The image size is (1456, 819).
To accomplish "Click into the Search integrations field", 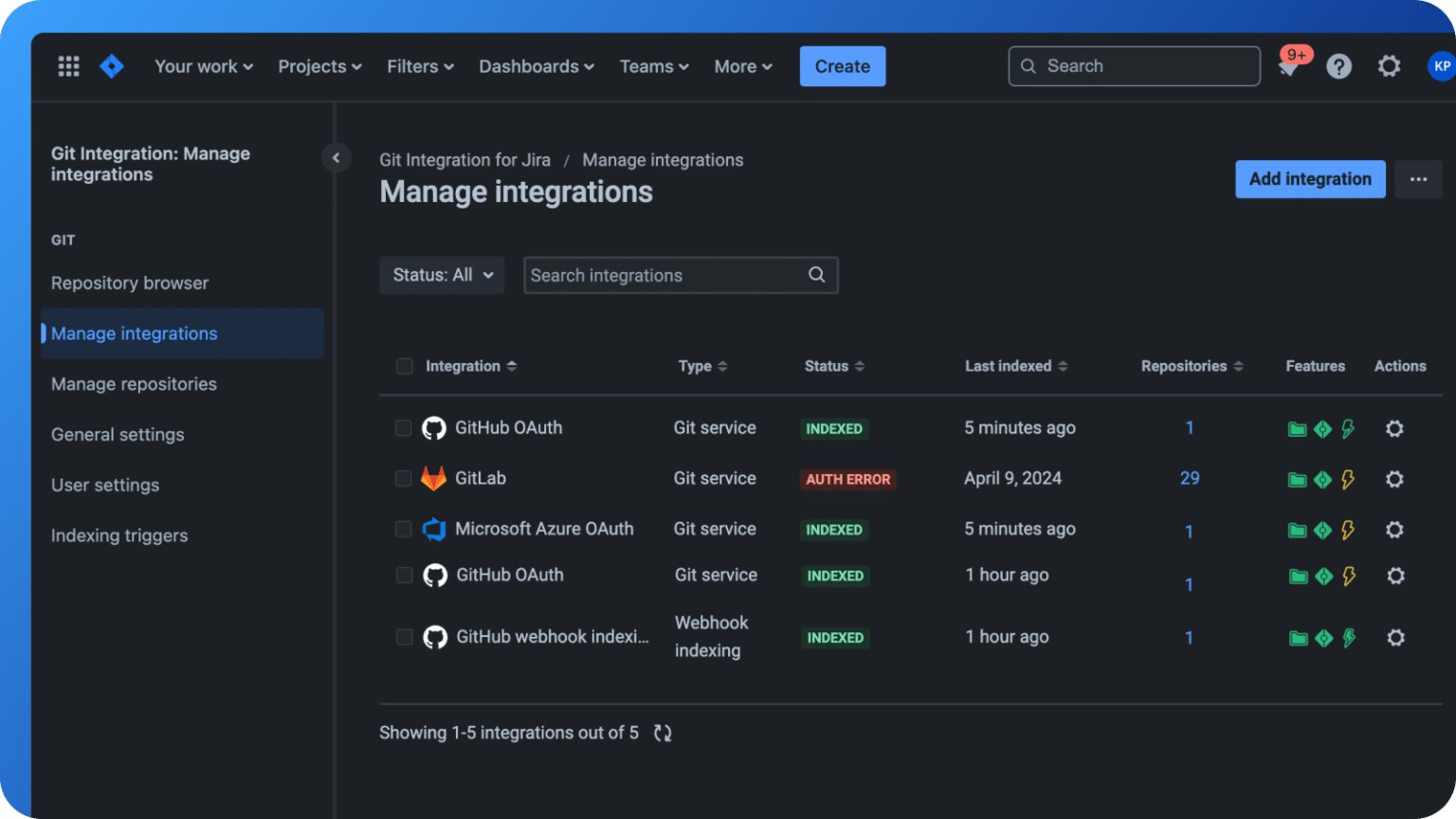I will [681, 275].
